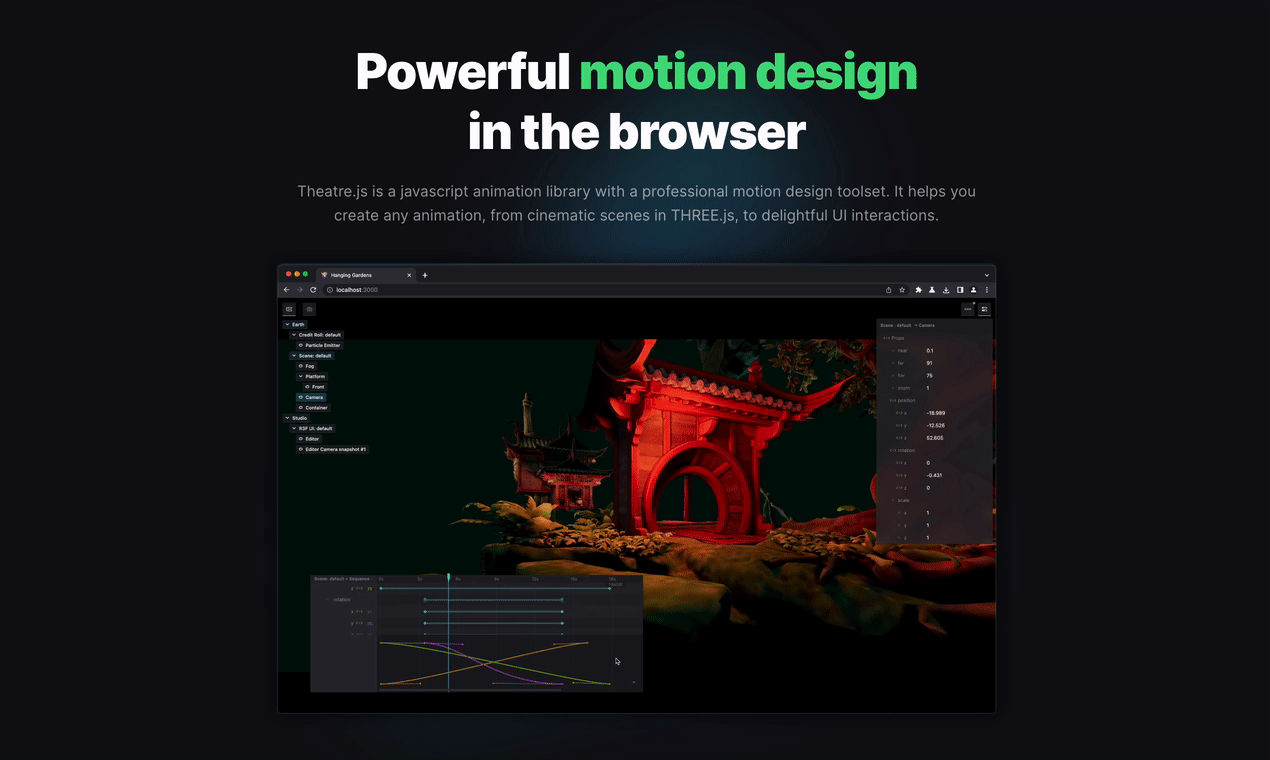
Task: Open browser extensions puzzle icon
Action: tap(918, 290)
